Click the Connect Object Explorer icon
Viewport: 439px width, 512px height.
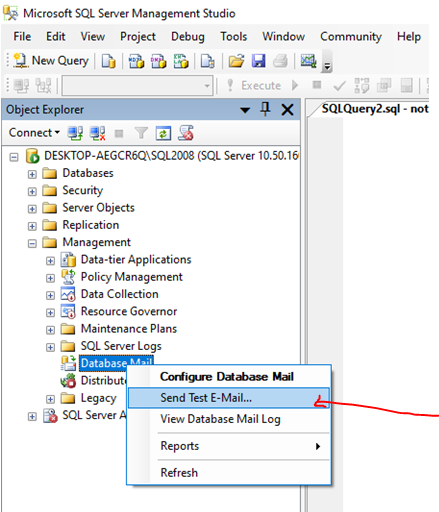pyautogui.click(x=75, y=133)
